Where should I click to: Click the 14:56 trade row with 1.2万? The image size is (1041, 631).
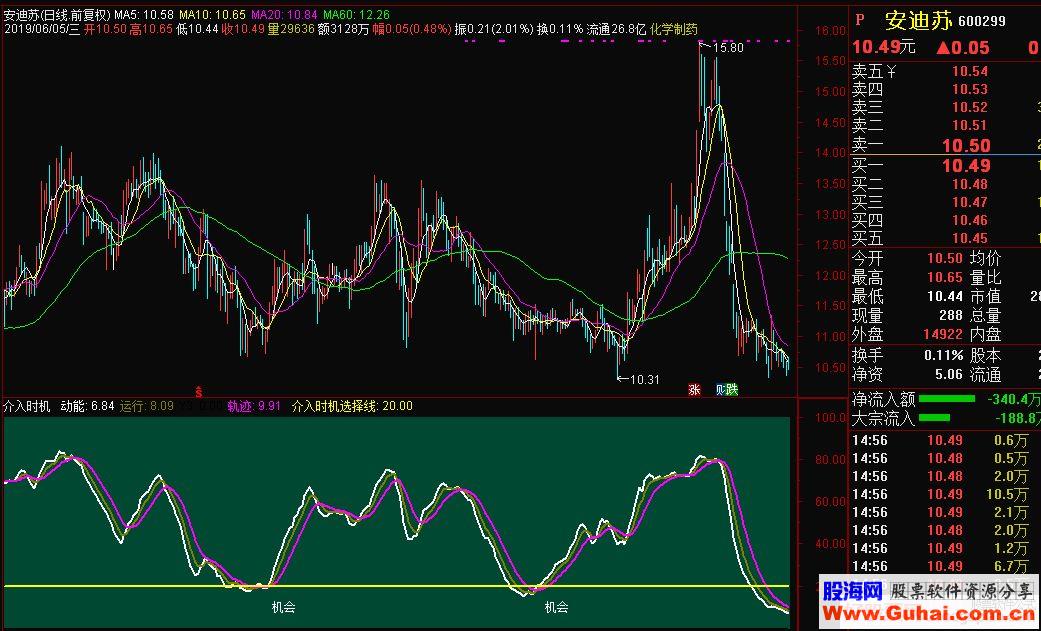tap(941, 548)
